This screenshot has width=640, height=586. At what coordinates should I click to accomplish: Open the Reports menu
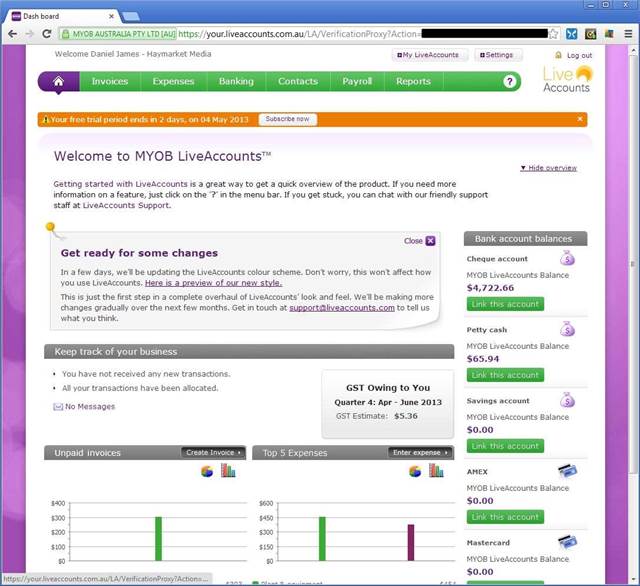413,81
